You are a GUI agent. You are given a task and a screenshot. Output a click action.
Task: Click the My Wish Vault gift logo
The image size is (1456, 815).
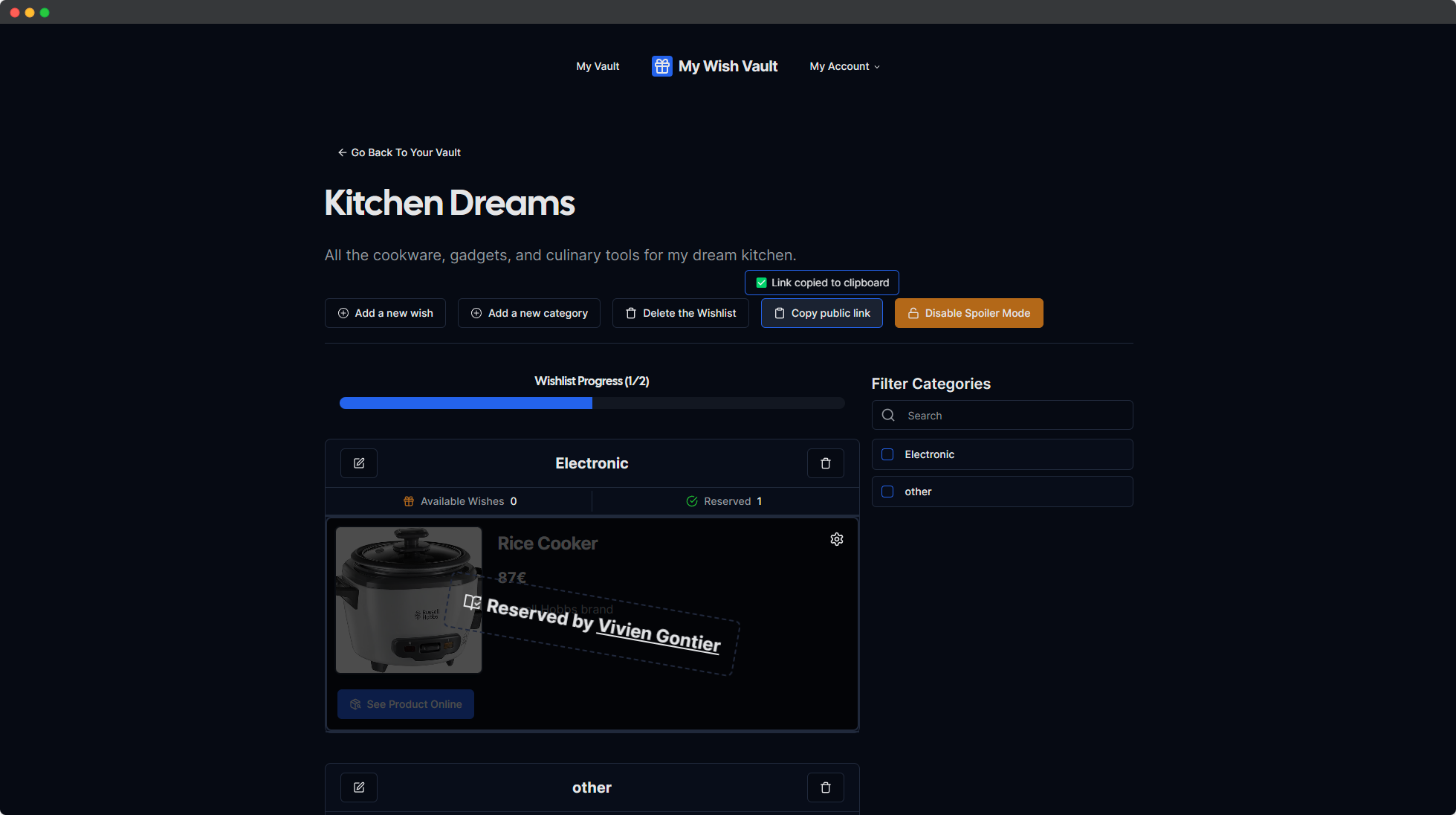point(661,66)
